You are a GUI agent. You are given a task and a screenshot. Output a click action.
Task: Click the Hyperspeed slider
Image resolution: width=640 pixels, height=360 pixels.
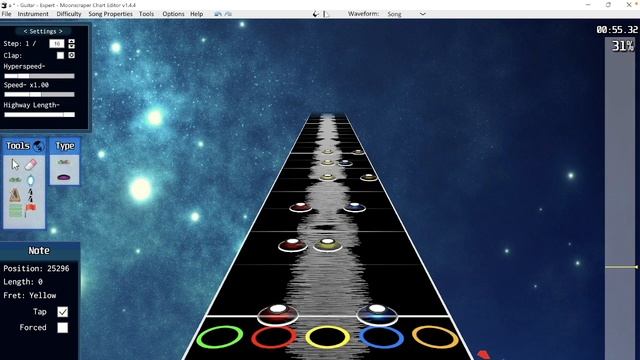(x=39, y=76)
